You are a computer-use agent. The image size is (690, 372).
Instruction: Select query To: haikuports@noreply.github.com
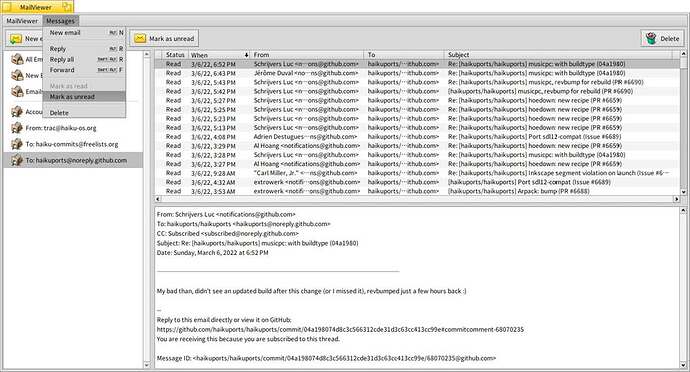point(73,160)
